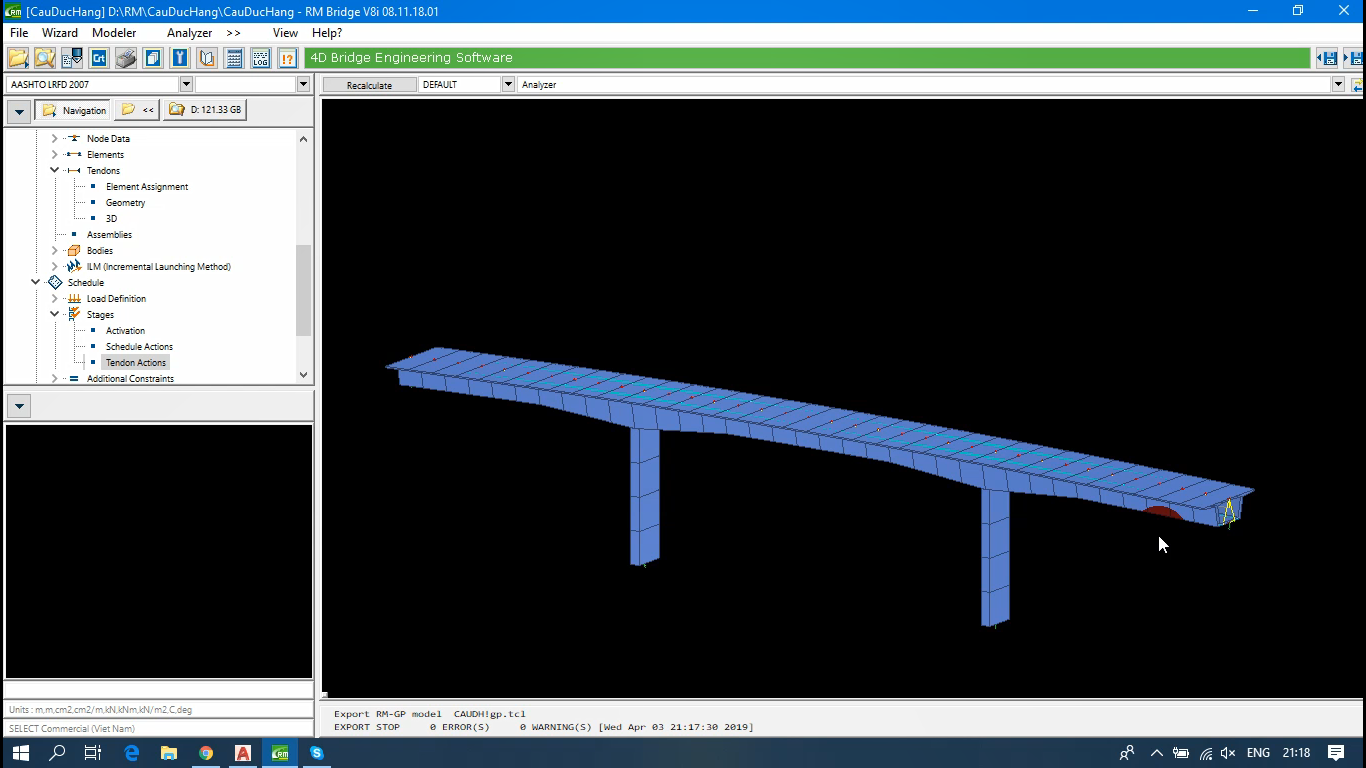Click the printer toolbar icon
This screenshot has height=768, width=1366.
(x=126, y=58)
